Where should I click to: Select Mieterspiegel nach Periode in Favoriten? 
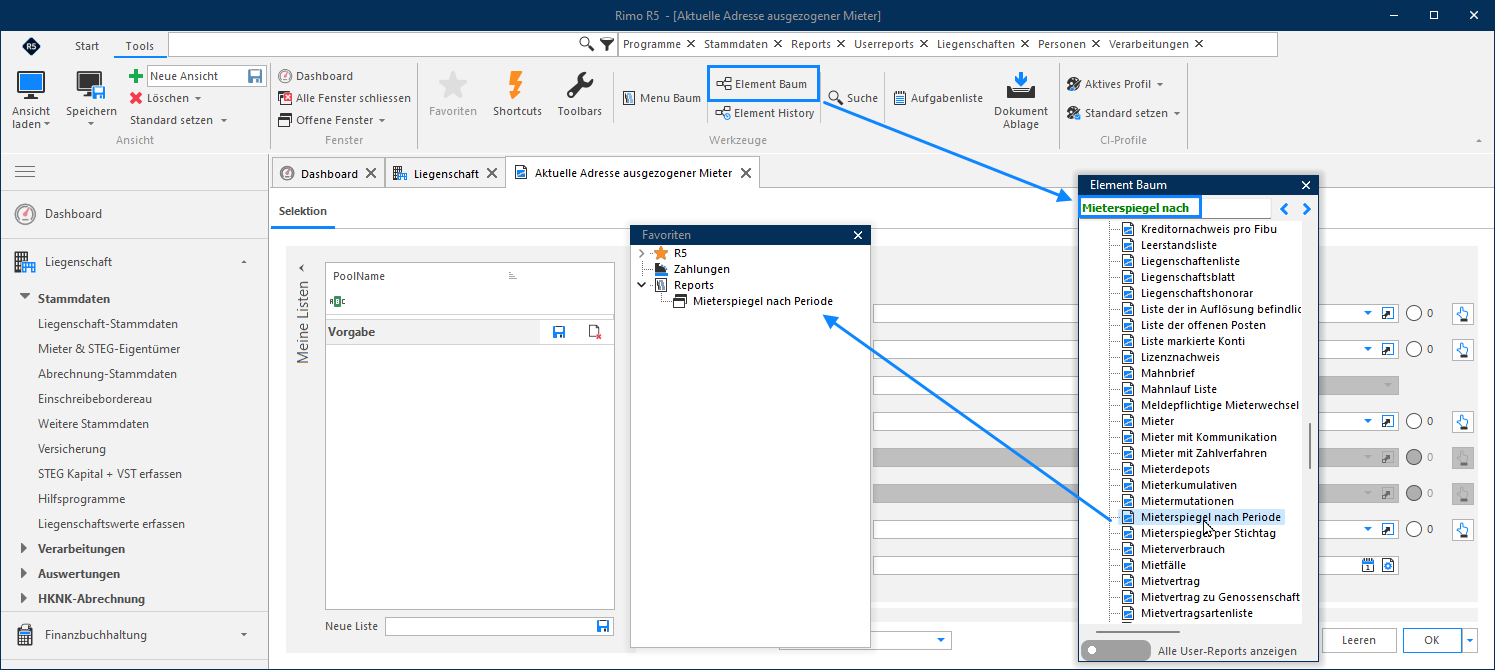pos(762,301)
